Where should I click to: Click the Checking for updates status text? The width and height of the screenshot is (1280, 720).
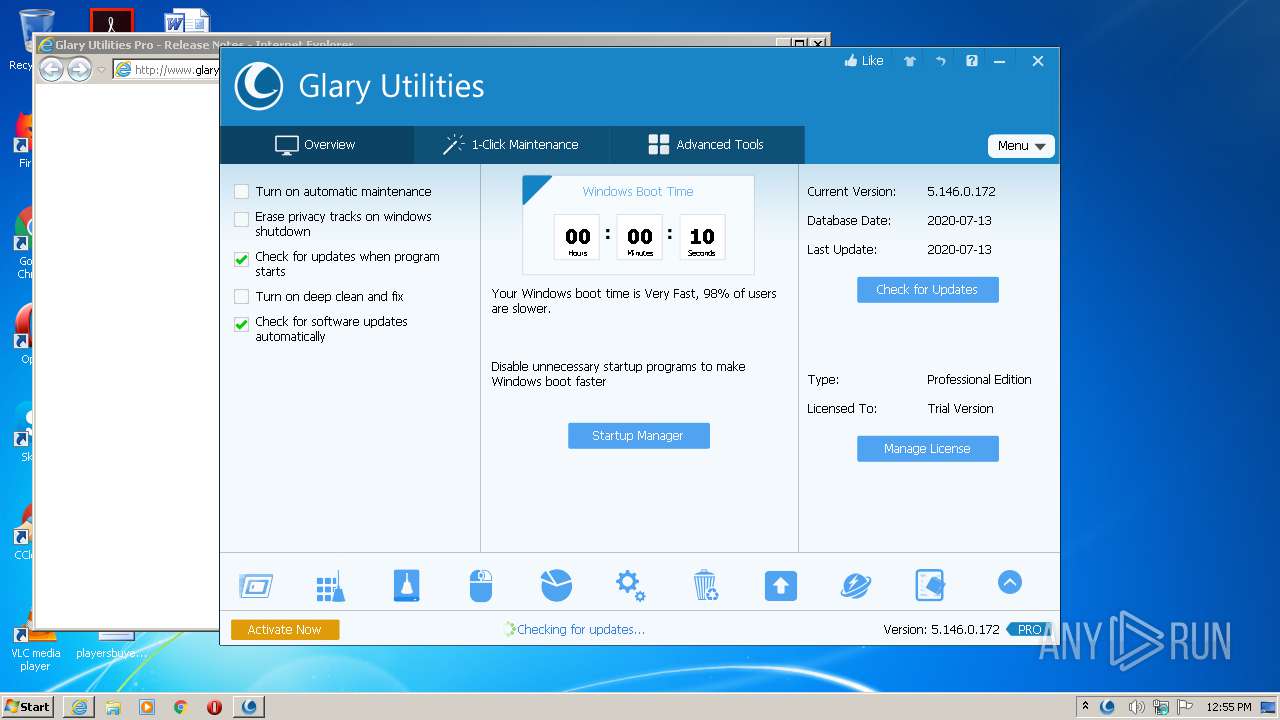[x=581, y=630]
